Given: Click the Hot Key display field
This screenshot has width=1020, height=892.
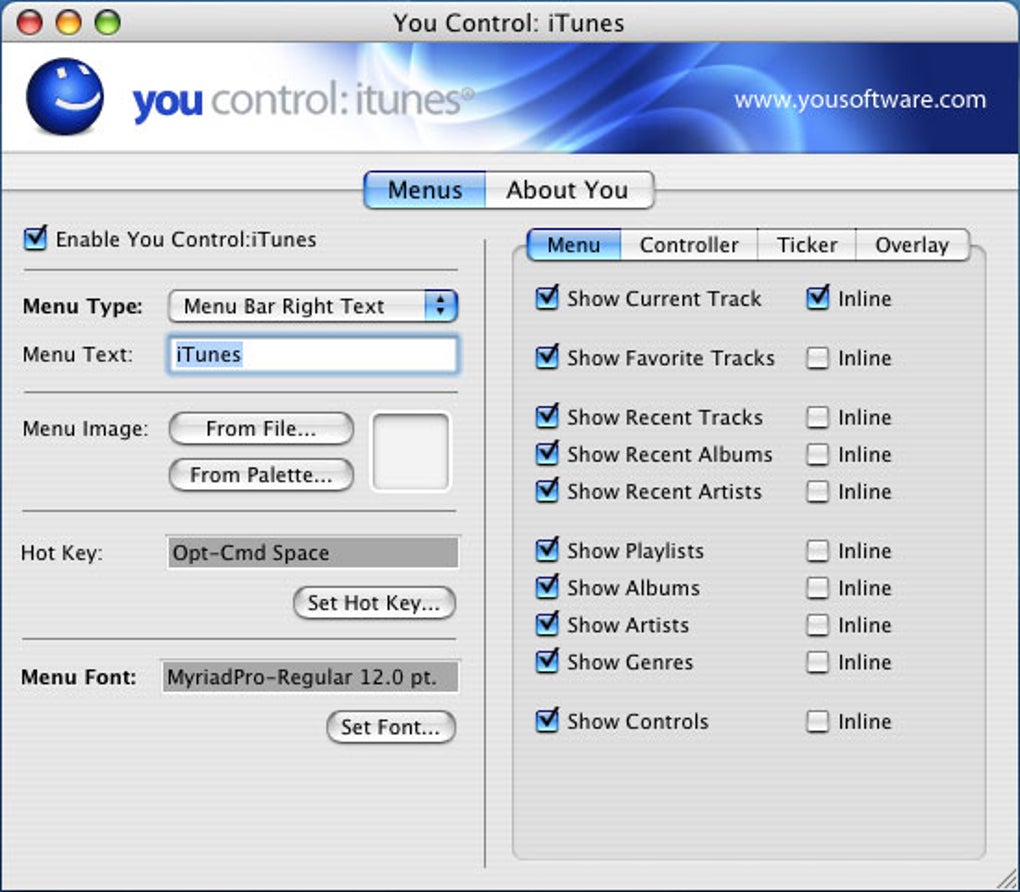Looking at the screenshot, I should pyautogui.click(x=313, y=553).
